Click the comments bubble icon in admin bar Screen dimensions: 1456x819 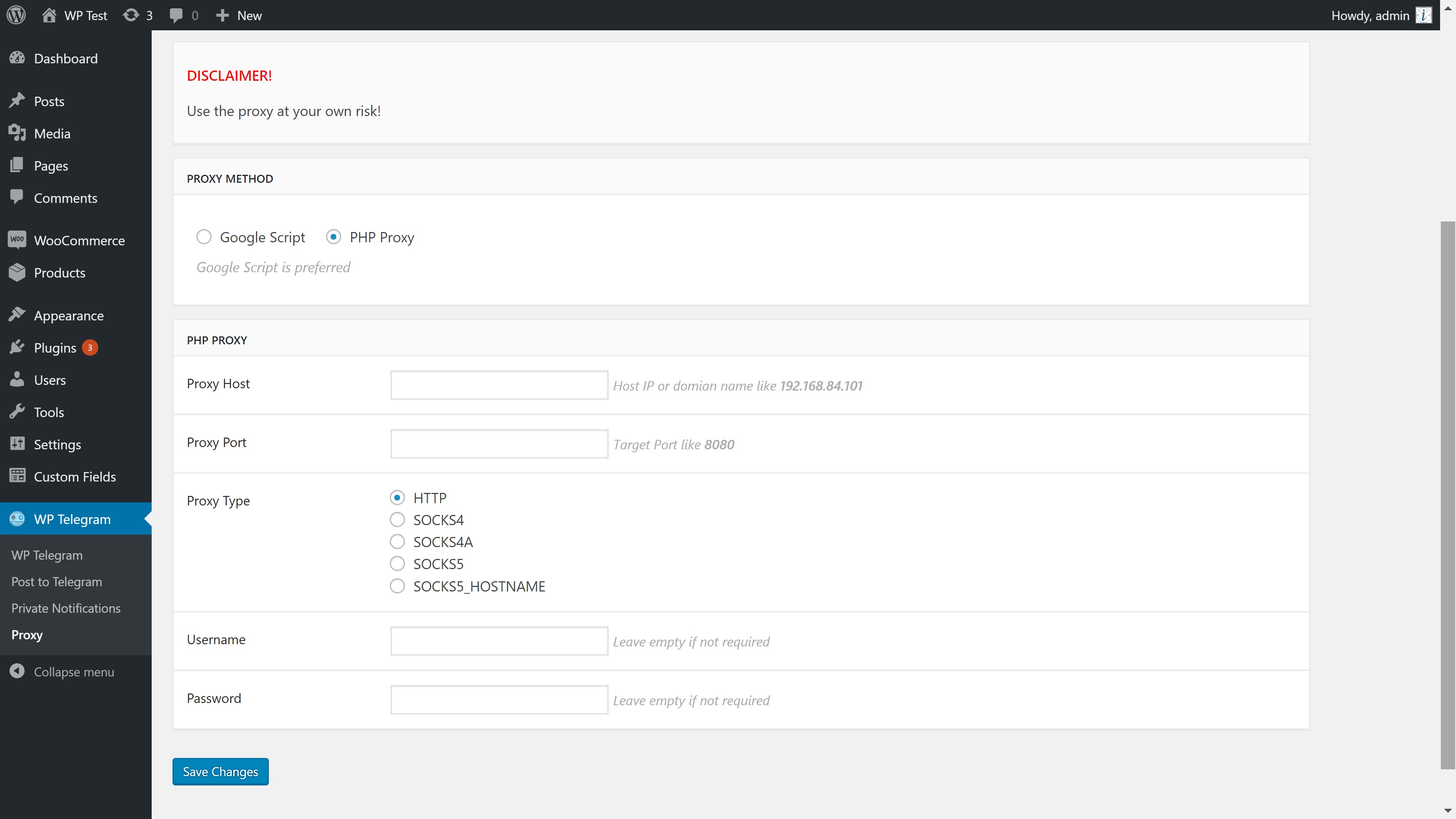(176, 15)
